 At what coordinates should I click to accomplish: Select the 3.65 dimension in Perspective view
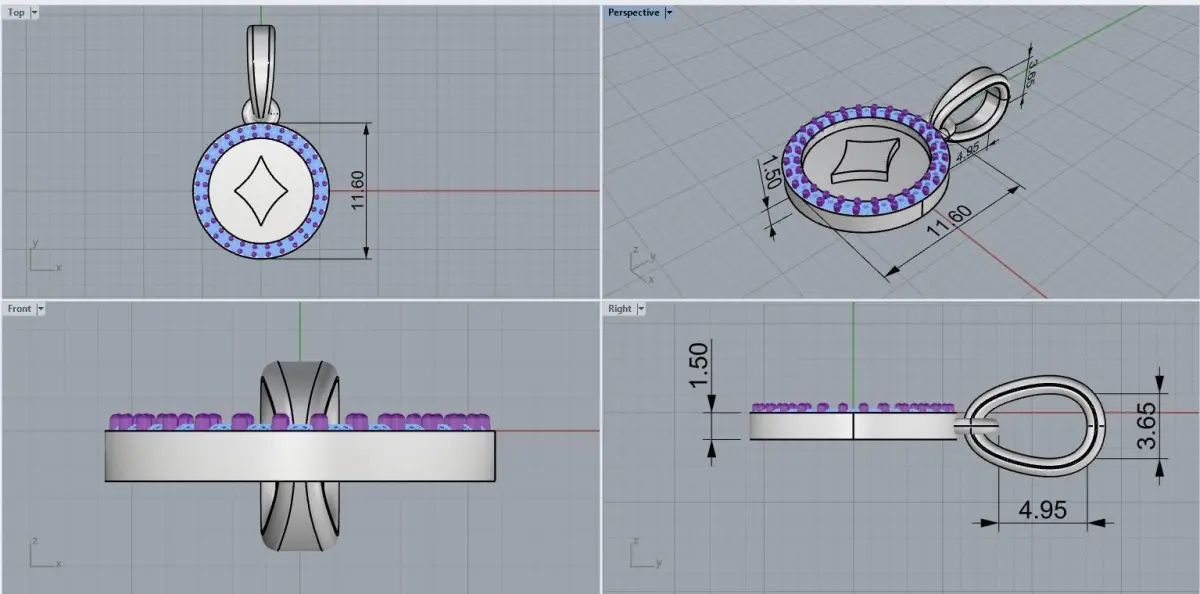coord(1030,75)
